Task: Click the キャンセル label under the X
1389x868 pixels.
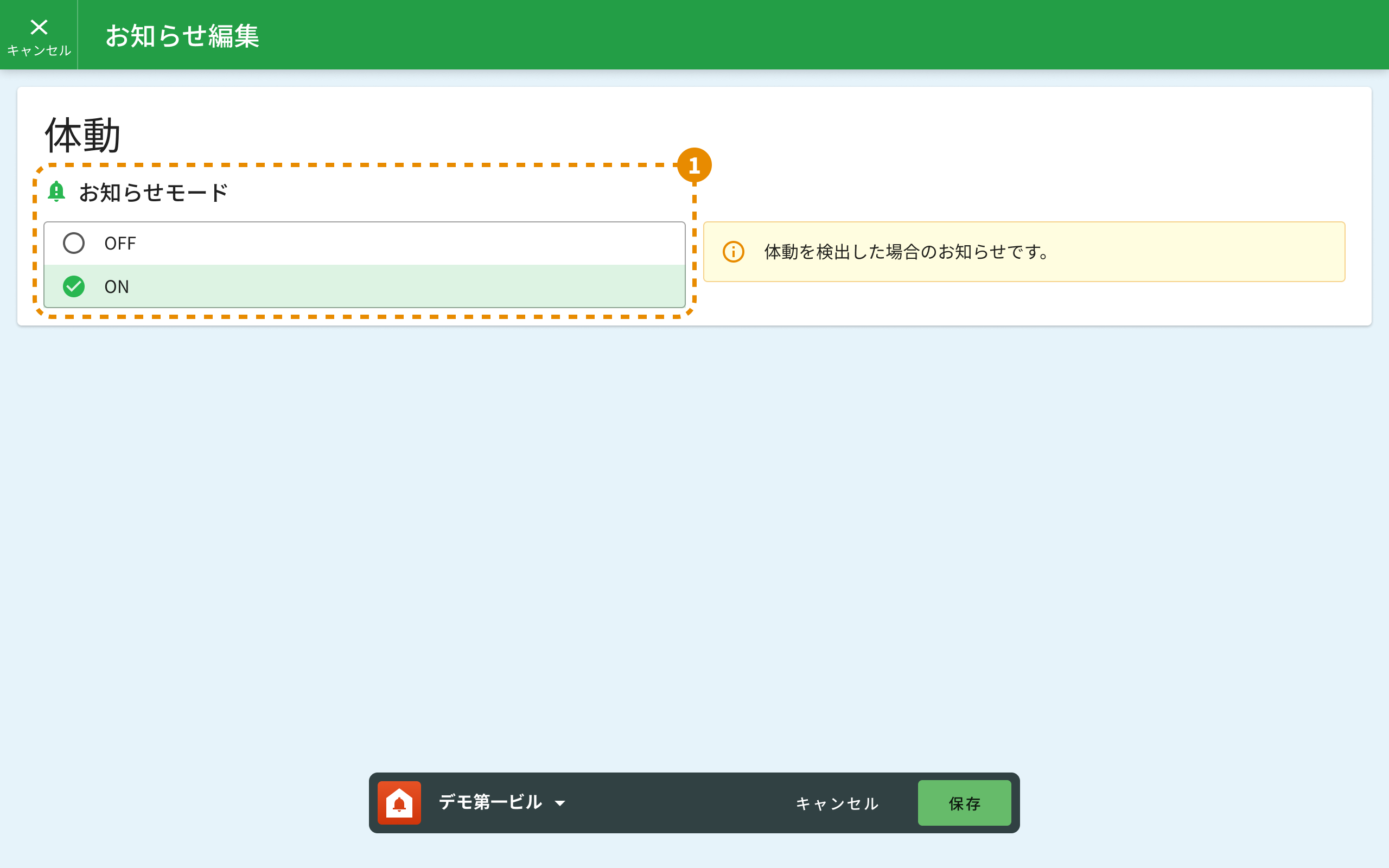Action: 39,51
